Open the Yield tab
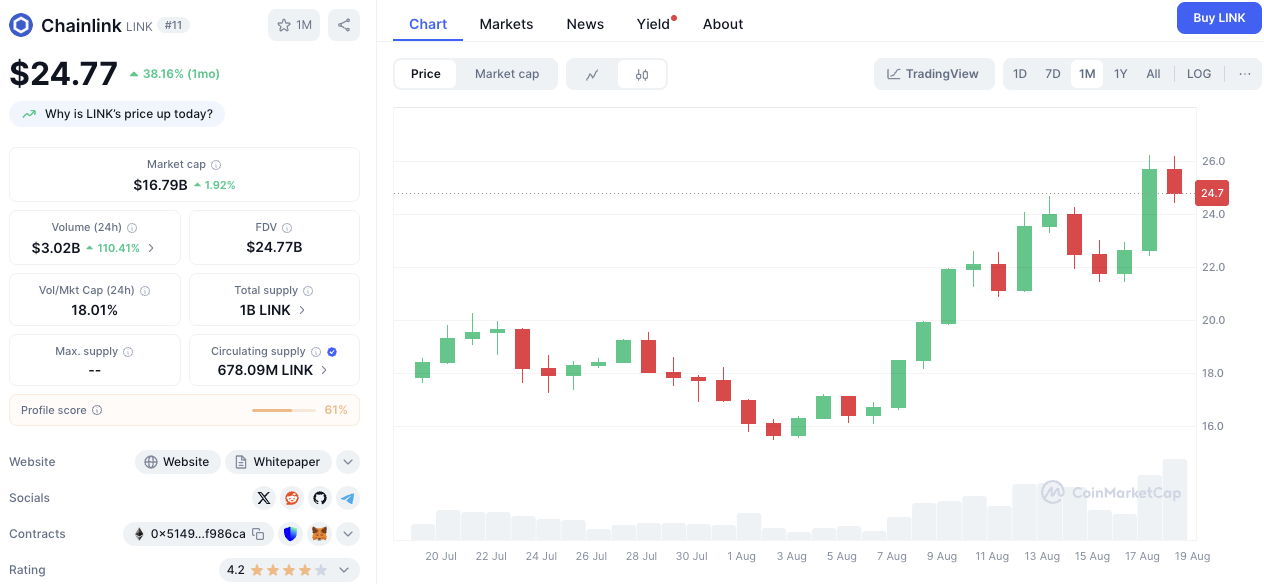Image resolution: width=1264 pixels, height=584 pixels. pyautogui.click(x=653, y=24)
